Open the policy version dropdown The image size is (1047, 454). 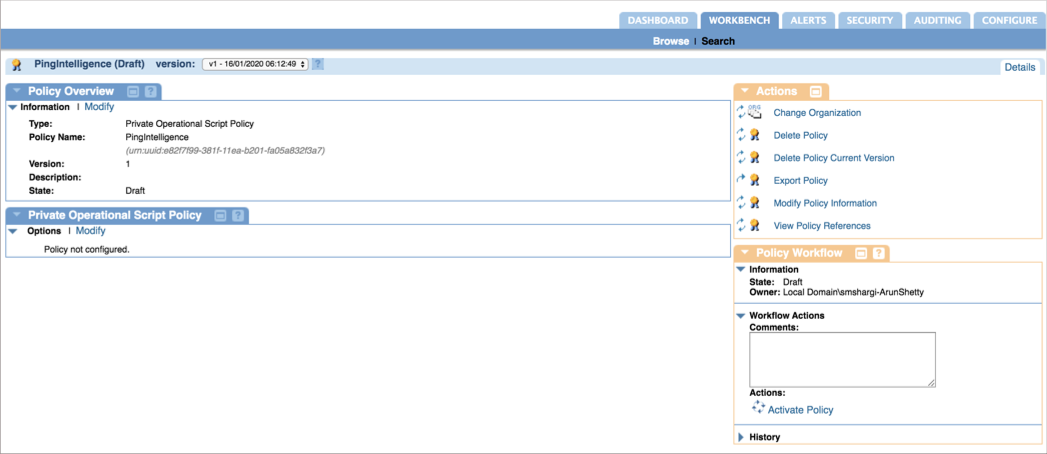[x=254, y=64]
